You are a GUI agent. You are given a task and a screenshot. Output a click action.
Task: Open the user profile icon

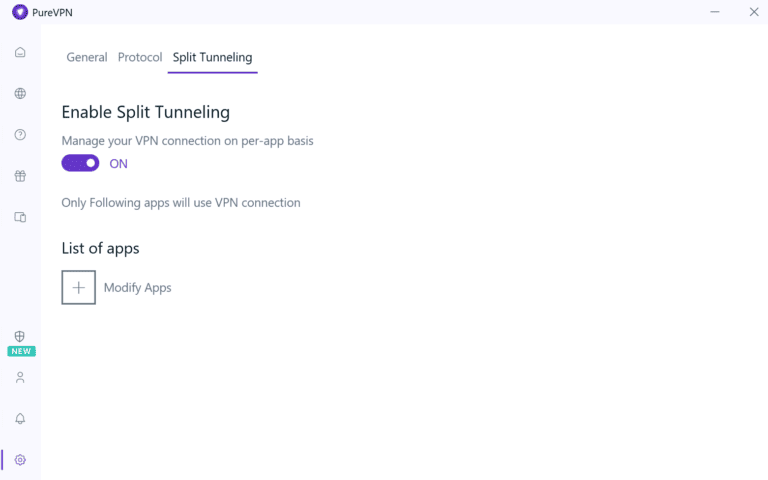pyautogui.click(x=20, y=378)
